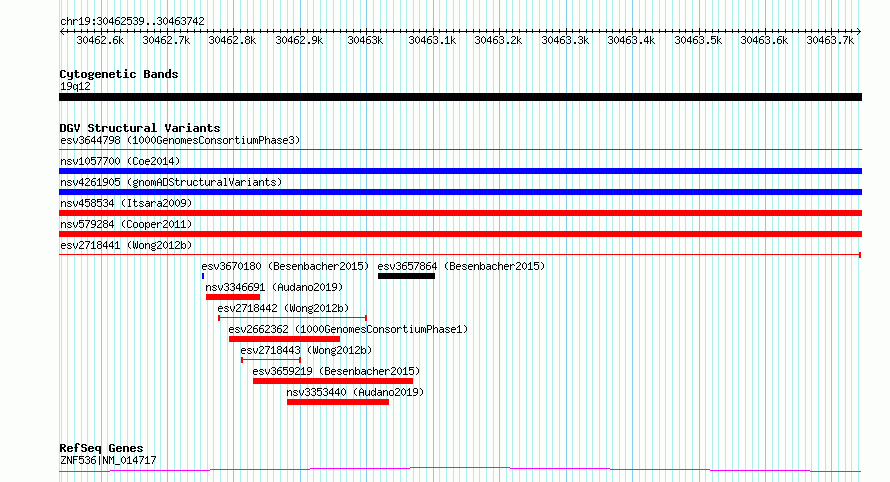Select the nsv458534 (Itsara2009) label
The image size is (890, 482).
pyautogui.click(x=126, y=203)
